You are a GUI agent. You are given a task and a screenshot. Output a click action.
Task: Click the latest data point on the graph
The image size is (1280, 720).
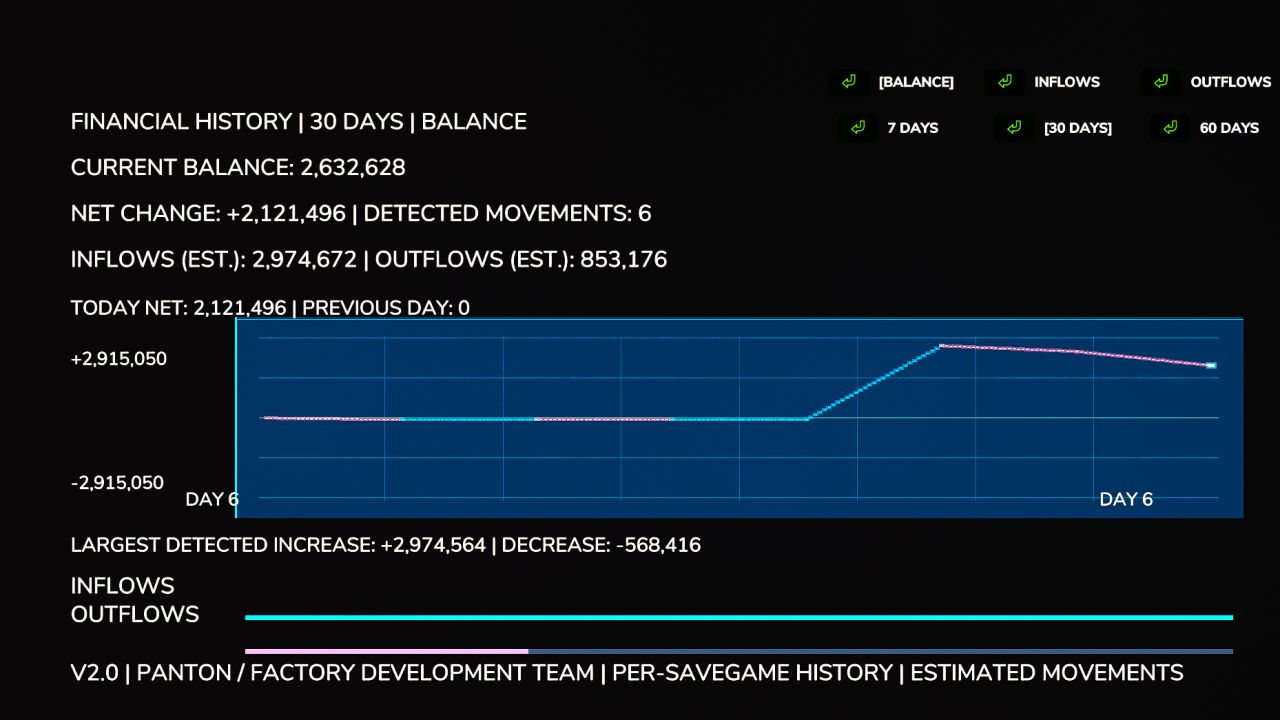(1211, 366)
